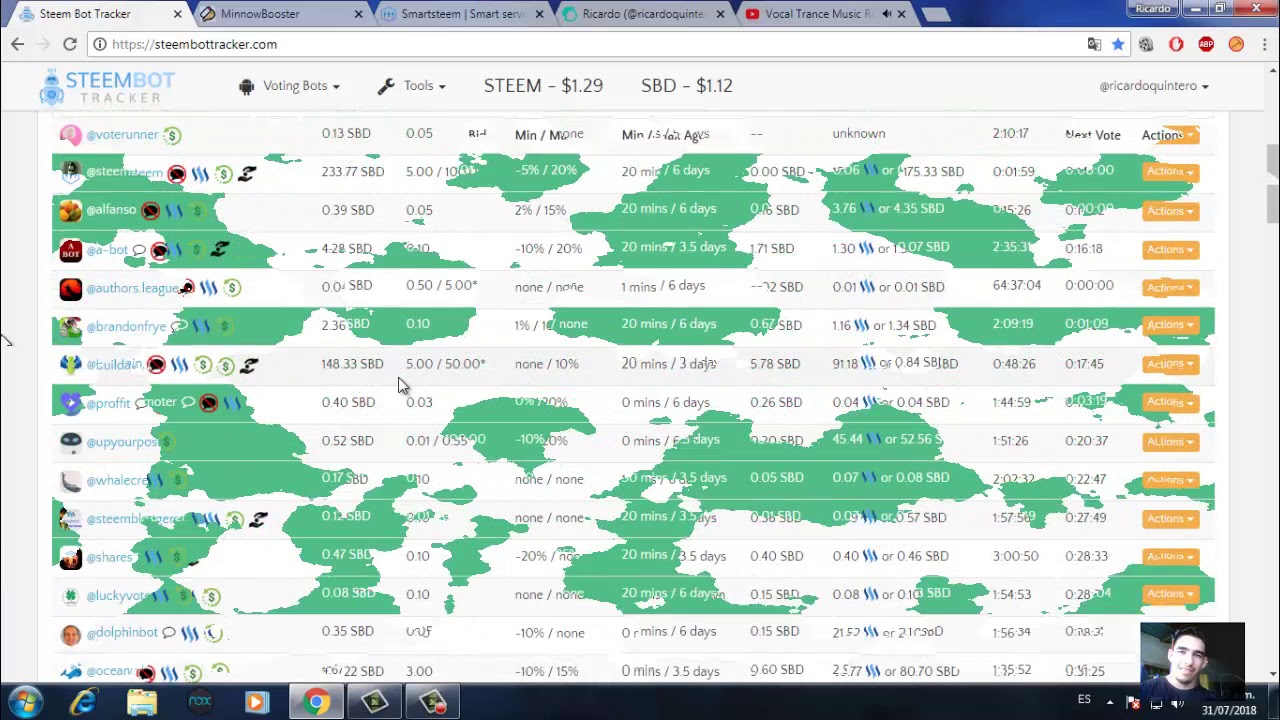This screenshot has height=720, width=1280.
Task: Open the @alfanso bot link
Action: pyautogui.click(x=111, y=210)
